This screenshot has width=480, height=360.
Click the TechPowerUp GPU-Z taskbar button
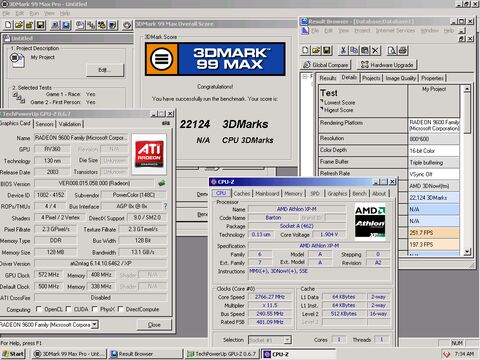pyautogui.click(x=222, y=354)
